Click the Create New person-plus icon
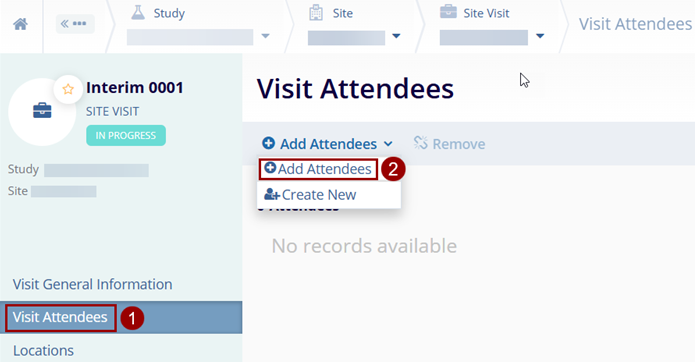Viewport: 695px width, 362px height. (x=272, y=194)
